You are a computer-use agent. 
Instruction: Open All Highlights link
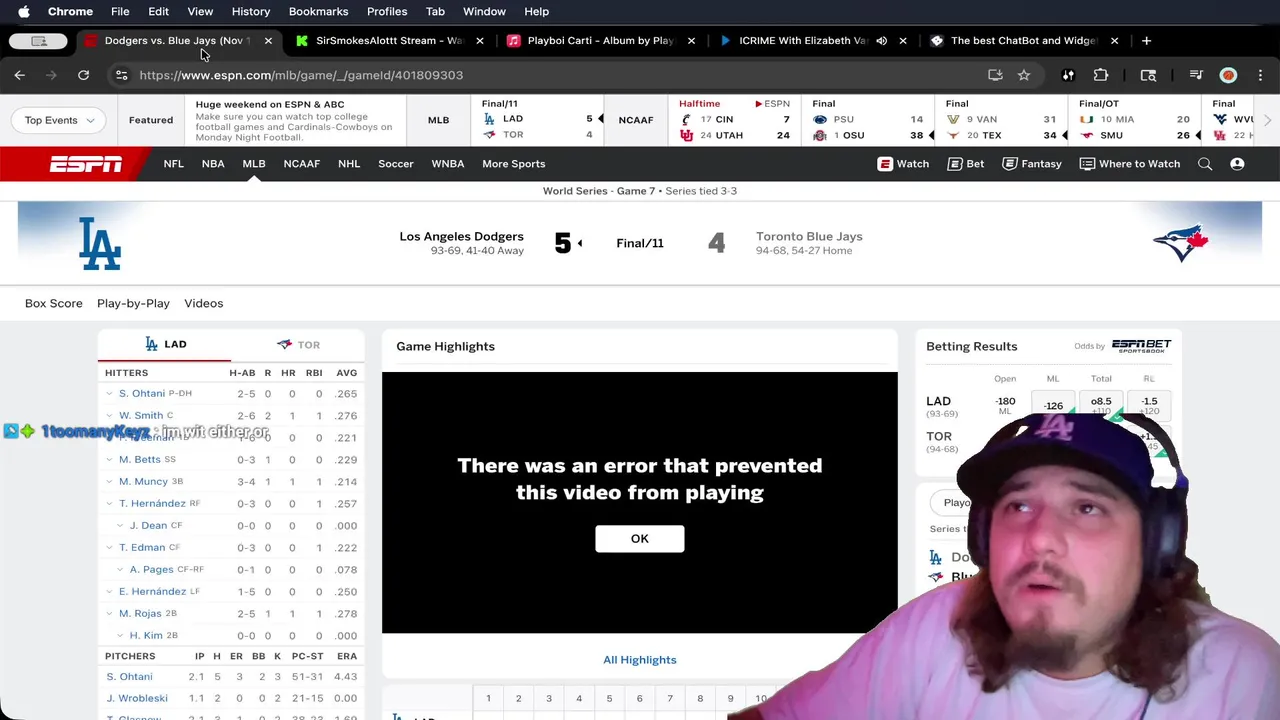pyautogui.click(x=640, y=660)
